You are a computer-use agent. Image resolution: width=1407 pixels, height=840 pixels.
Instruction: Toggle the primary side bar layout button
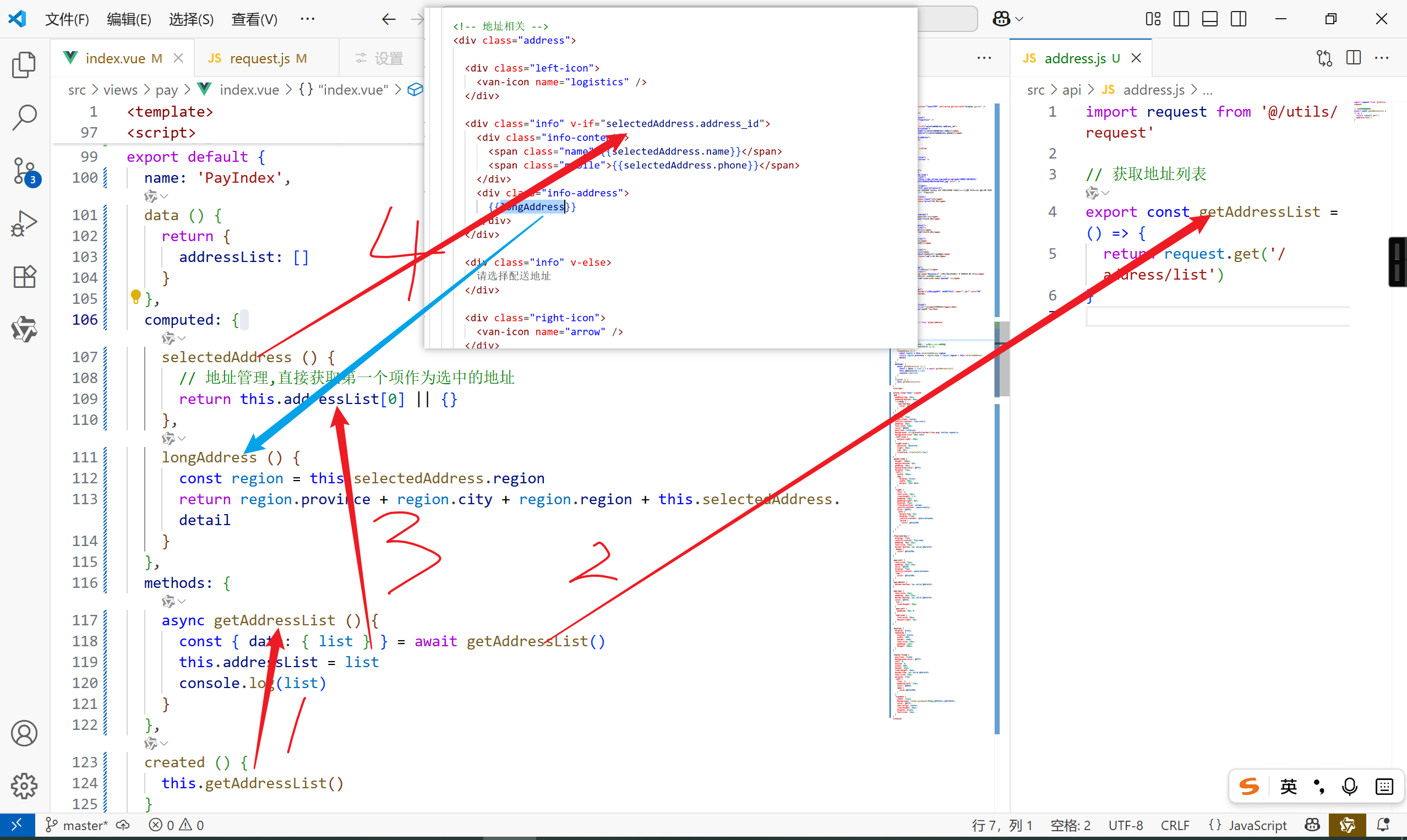coord(1181,19)
